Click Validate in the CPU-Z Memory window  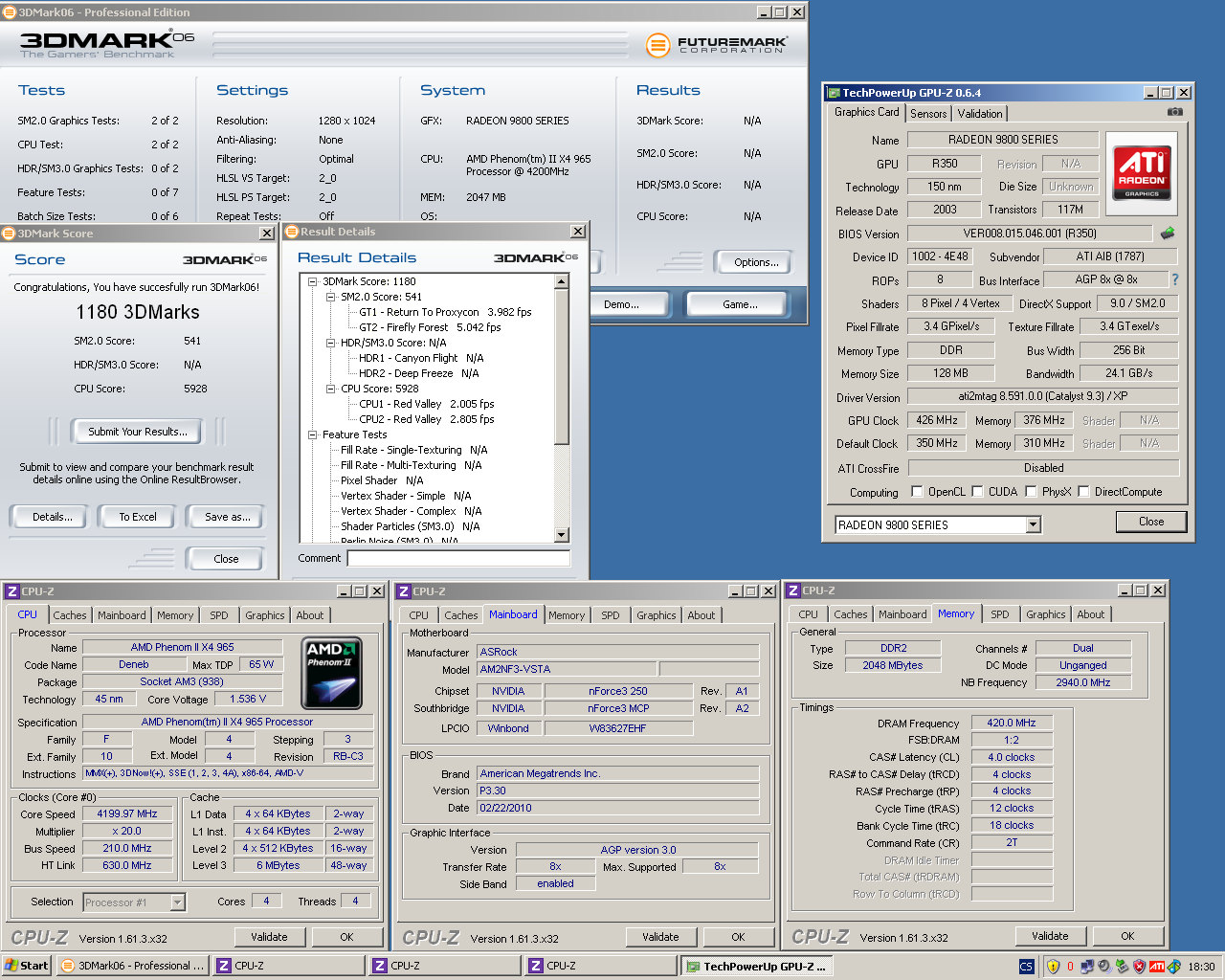(1050, 936)
